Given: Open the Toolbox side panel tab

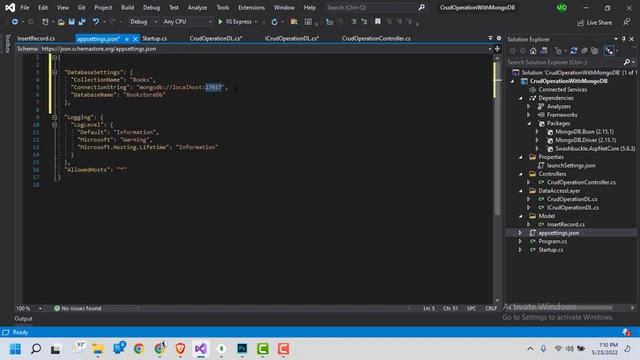Looking at the screenshot, I should click(7, 44).
